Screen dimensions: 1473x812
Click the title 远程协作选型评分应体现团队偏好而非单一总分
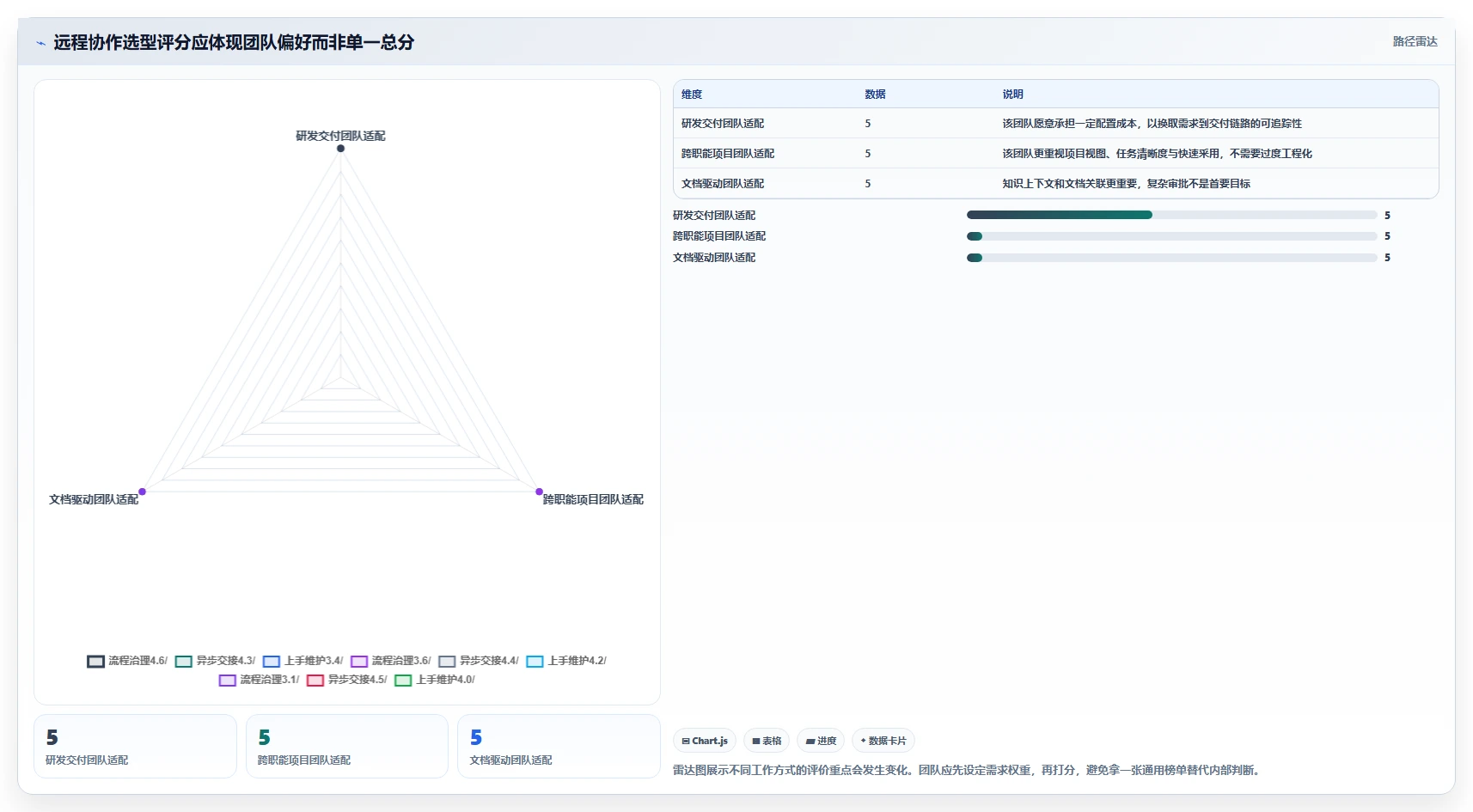pyautogui.click(x=234, y=42)
